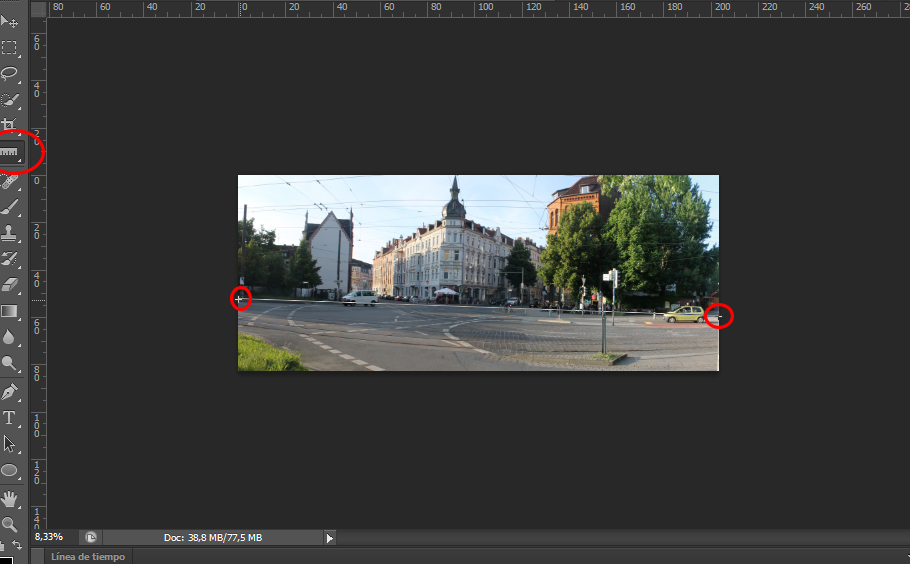The image size is (910, 564).
Task: Click the 8,33% zoom level field
Action: click(x=49, y=537)
